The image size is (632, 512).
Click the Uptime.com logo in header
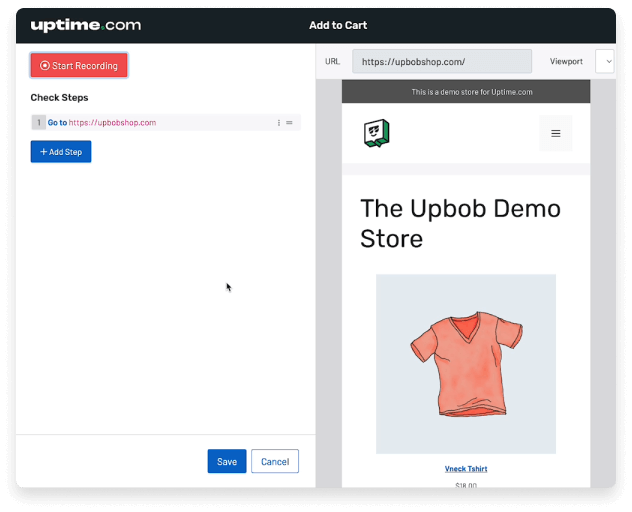(x=85, y=25)
